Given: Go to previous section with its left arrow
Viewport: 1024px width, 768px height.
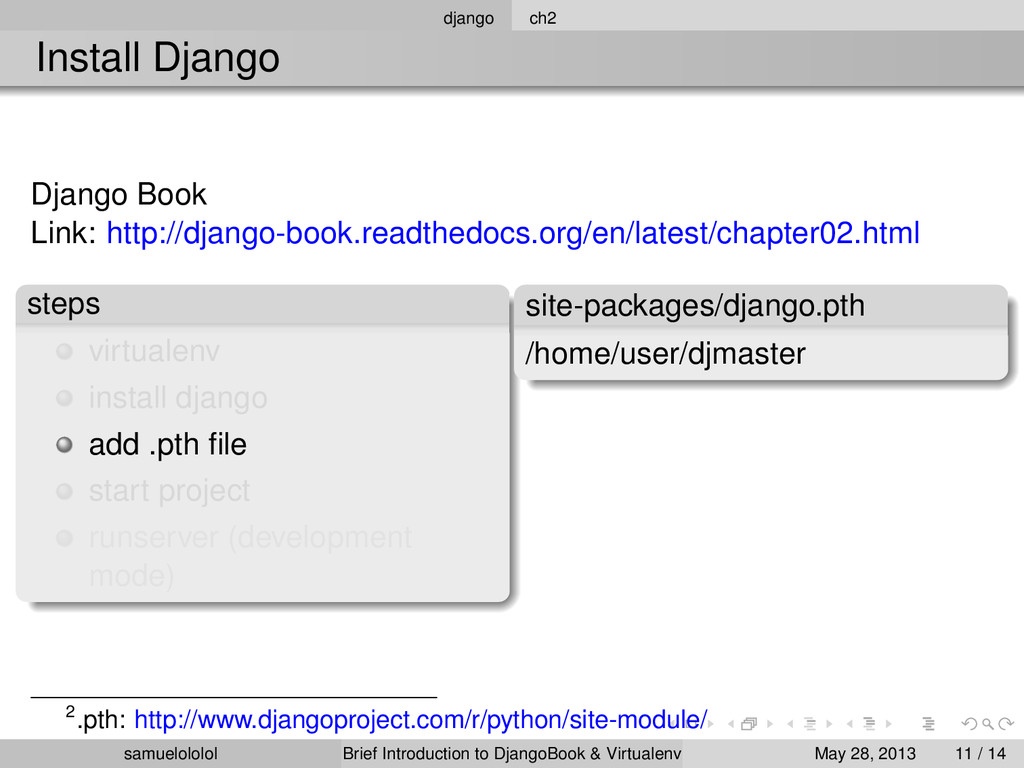Looking at the screenshot, I should pos(850,724).
